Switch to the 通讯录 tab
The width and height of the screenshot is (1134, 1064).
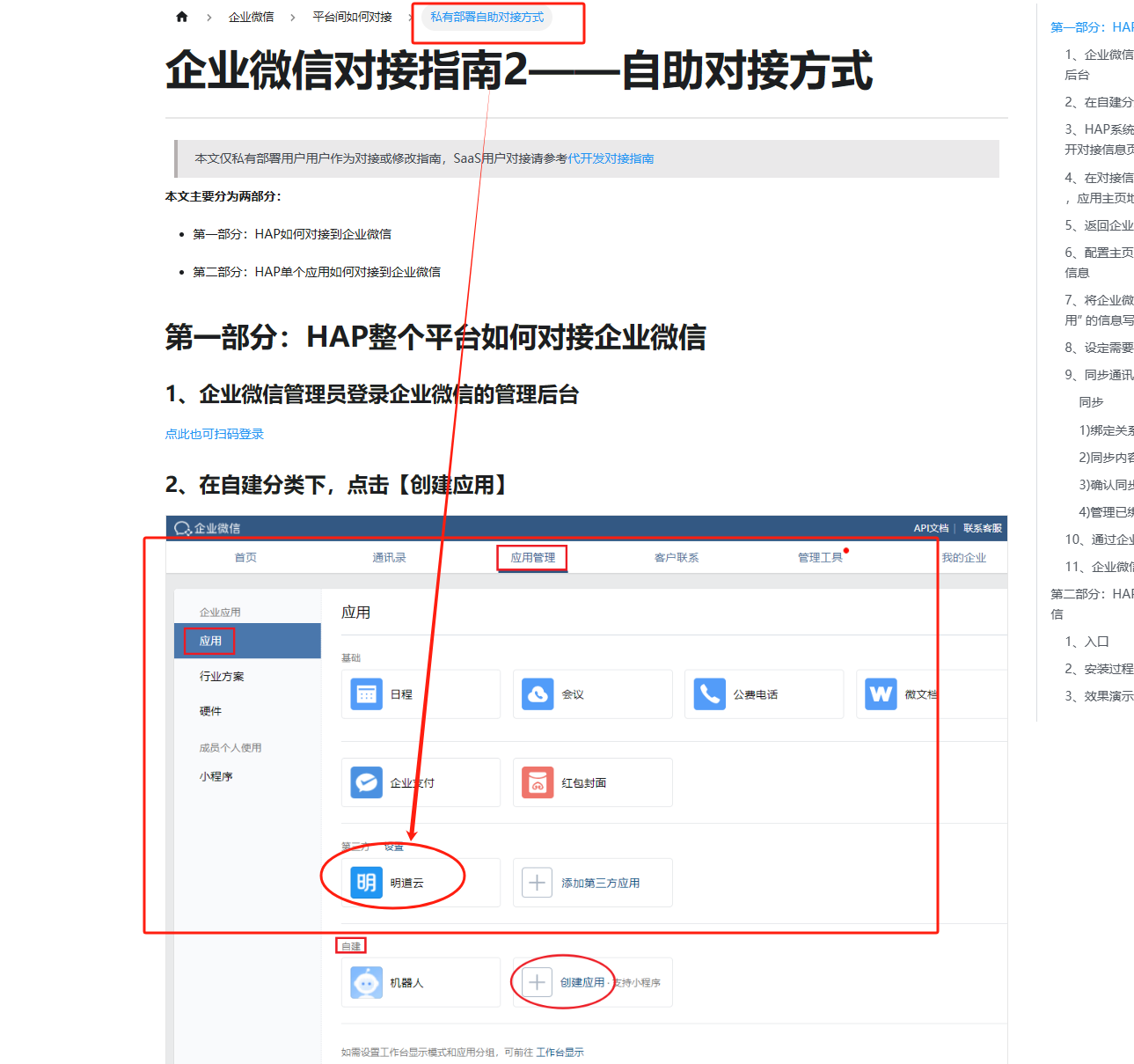tap(390, 557)
